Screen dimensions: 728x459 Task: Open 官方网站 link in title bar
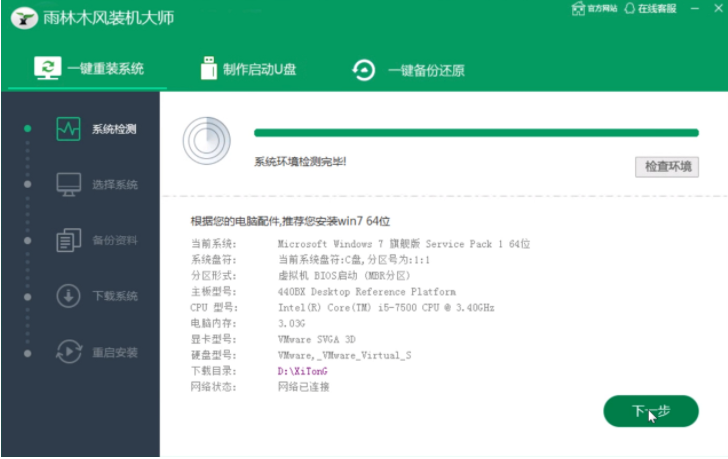point(594,8)
